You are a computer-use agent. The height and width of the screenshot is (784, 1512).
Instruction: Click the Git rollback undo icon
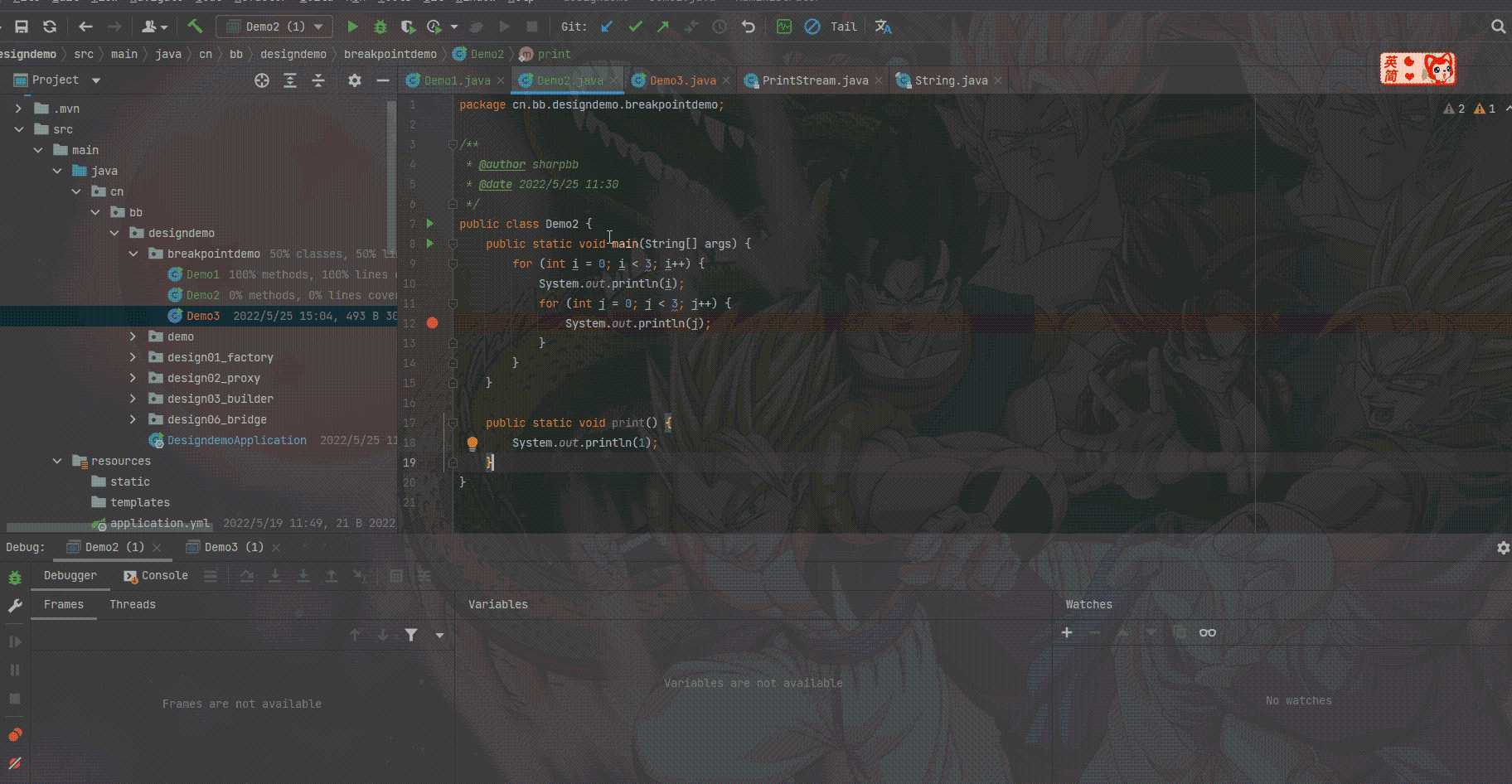(x=749, y=27)
